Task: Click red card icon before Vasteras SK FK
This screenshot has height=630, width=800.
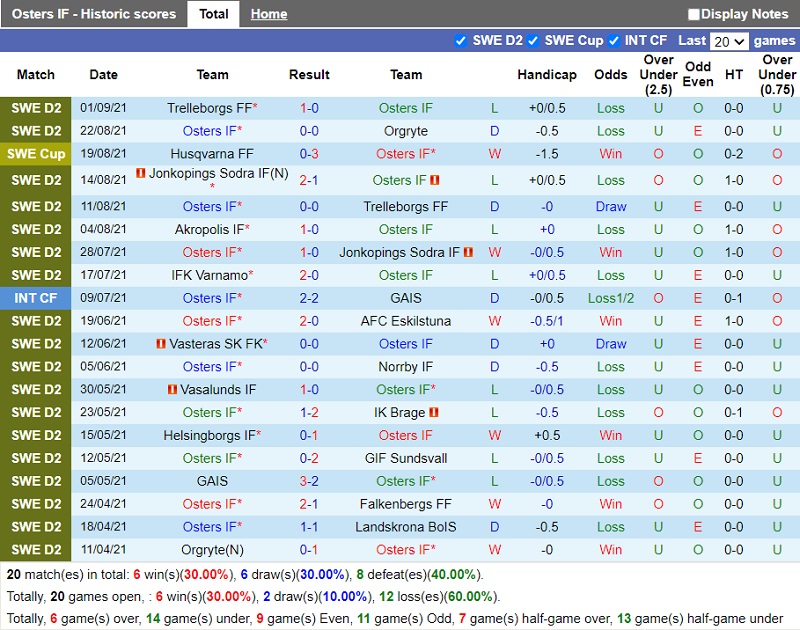Action: click(x=160, y=344)
